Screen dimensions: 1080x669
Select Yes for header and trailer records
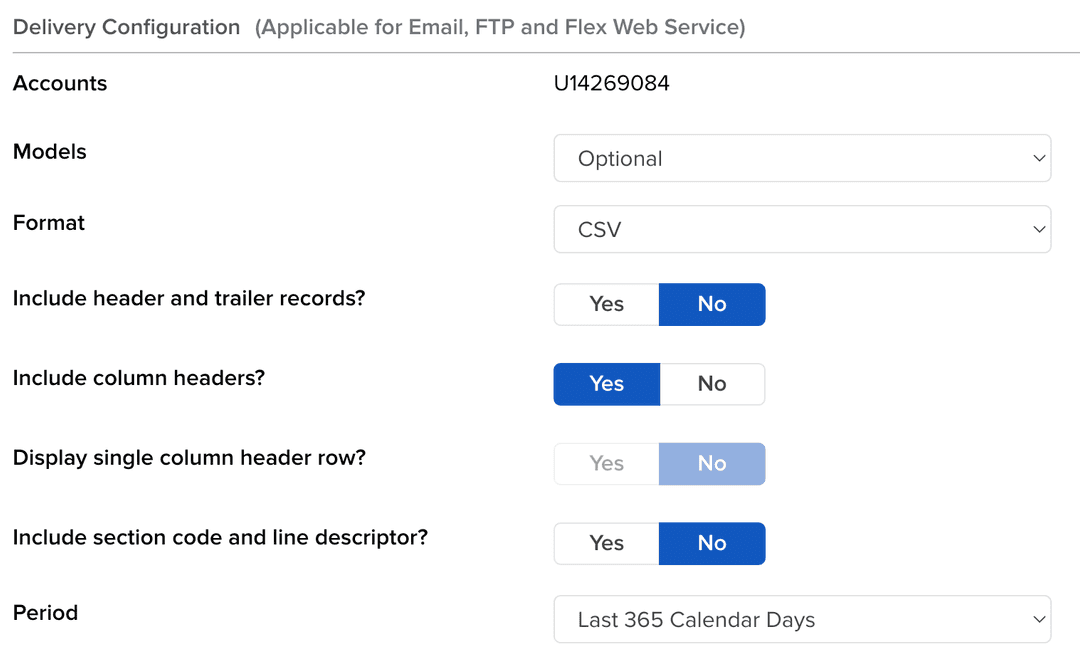click(607, 304)
